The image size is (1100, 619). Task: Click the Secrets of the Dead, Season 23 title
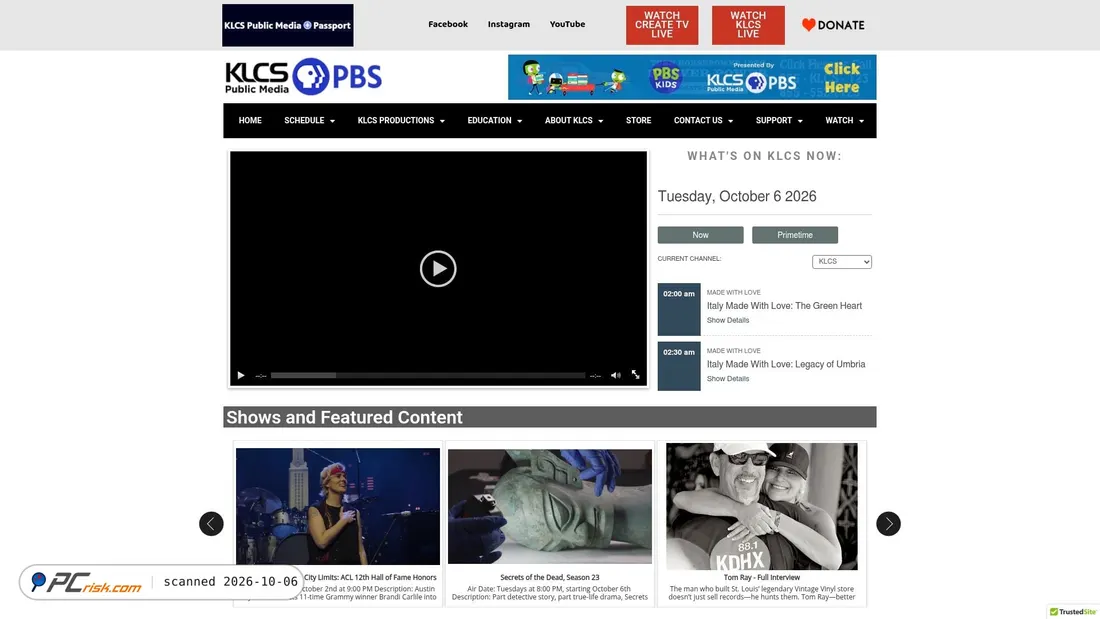point(549,577)
